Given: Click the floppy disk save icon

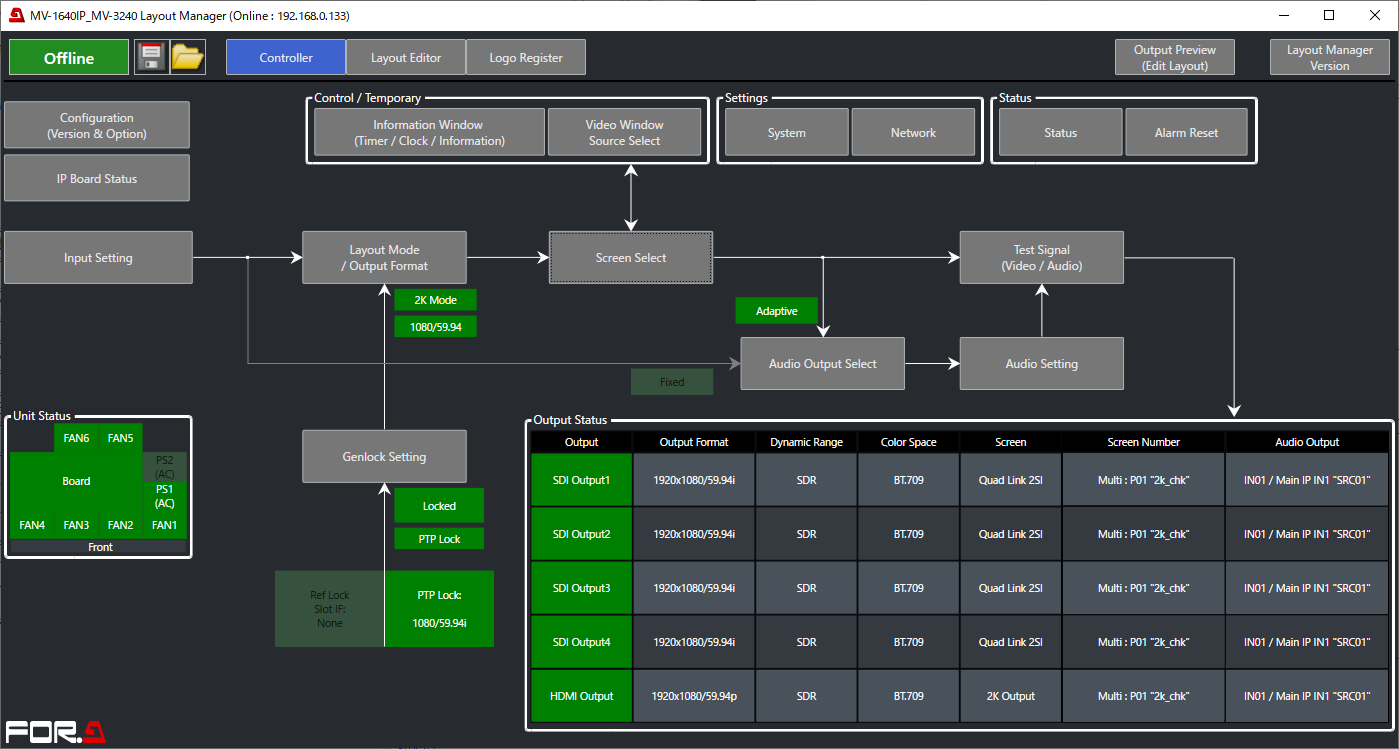Looking at the screenshot, I should click(152, 58).
